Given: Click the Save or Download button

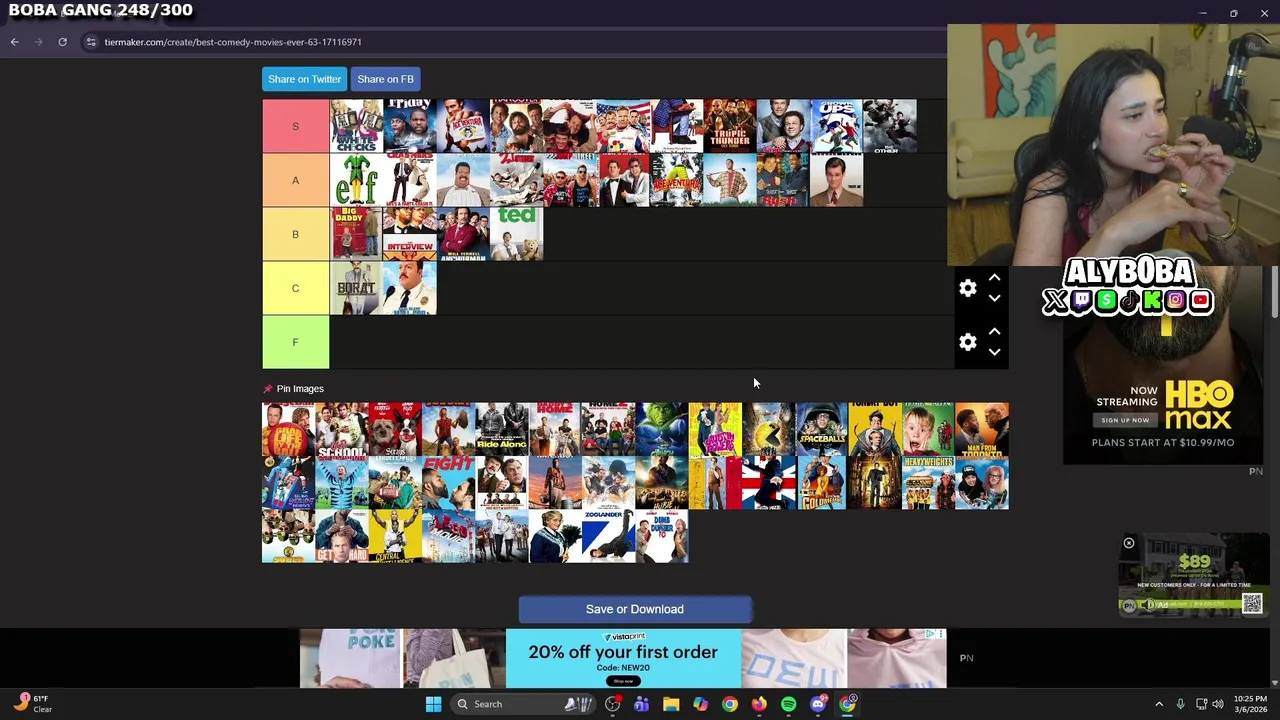Looking at the screenshot, I should 635,609.
